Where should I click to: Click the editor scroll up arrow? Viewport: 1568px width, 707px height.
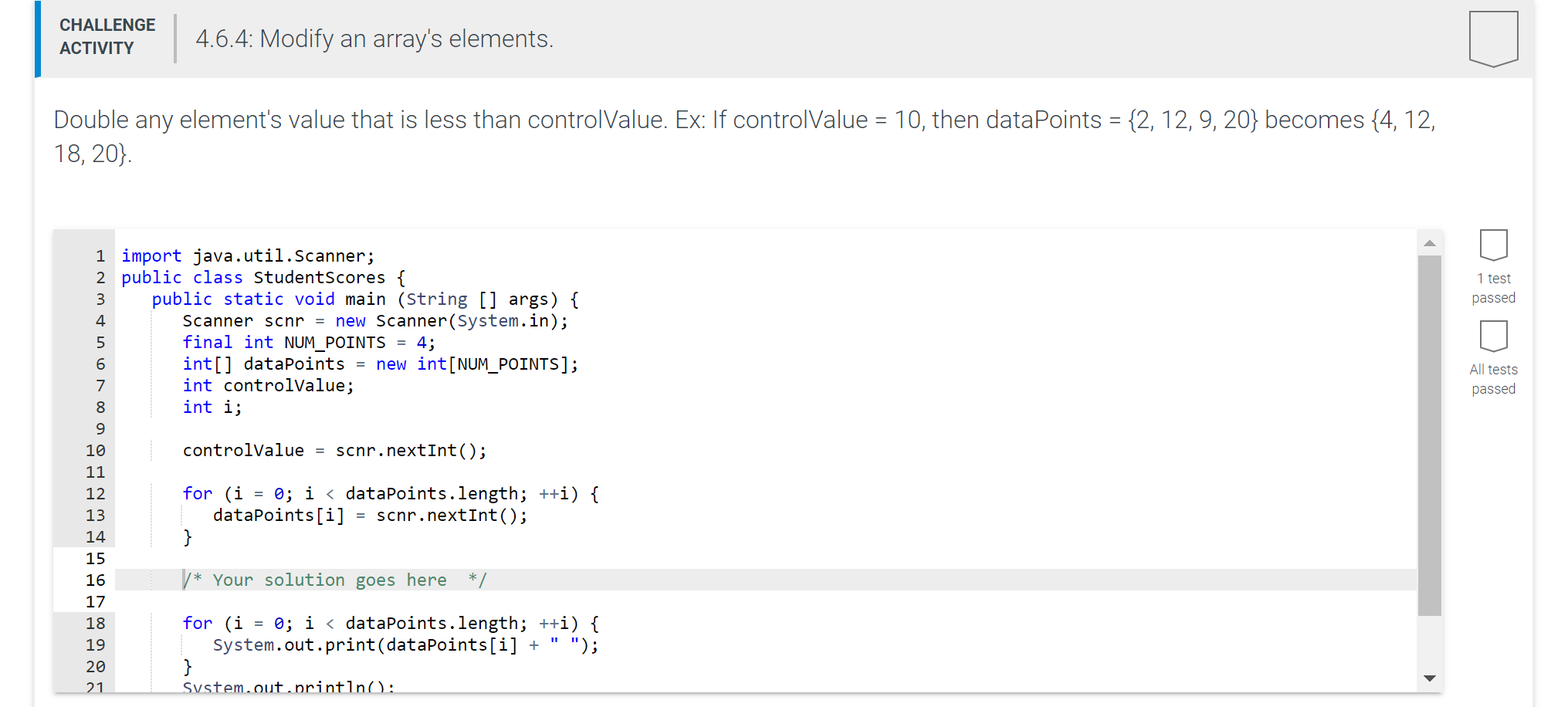[1430, 243]
